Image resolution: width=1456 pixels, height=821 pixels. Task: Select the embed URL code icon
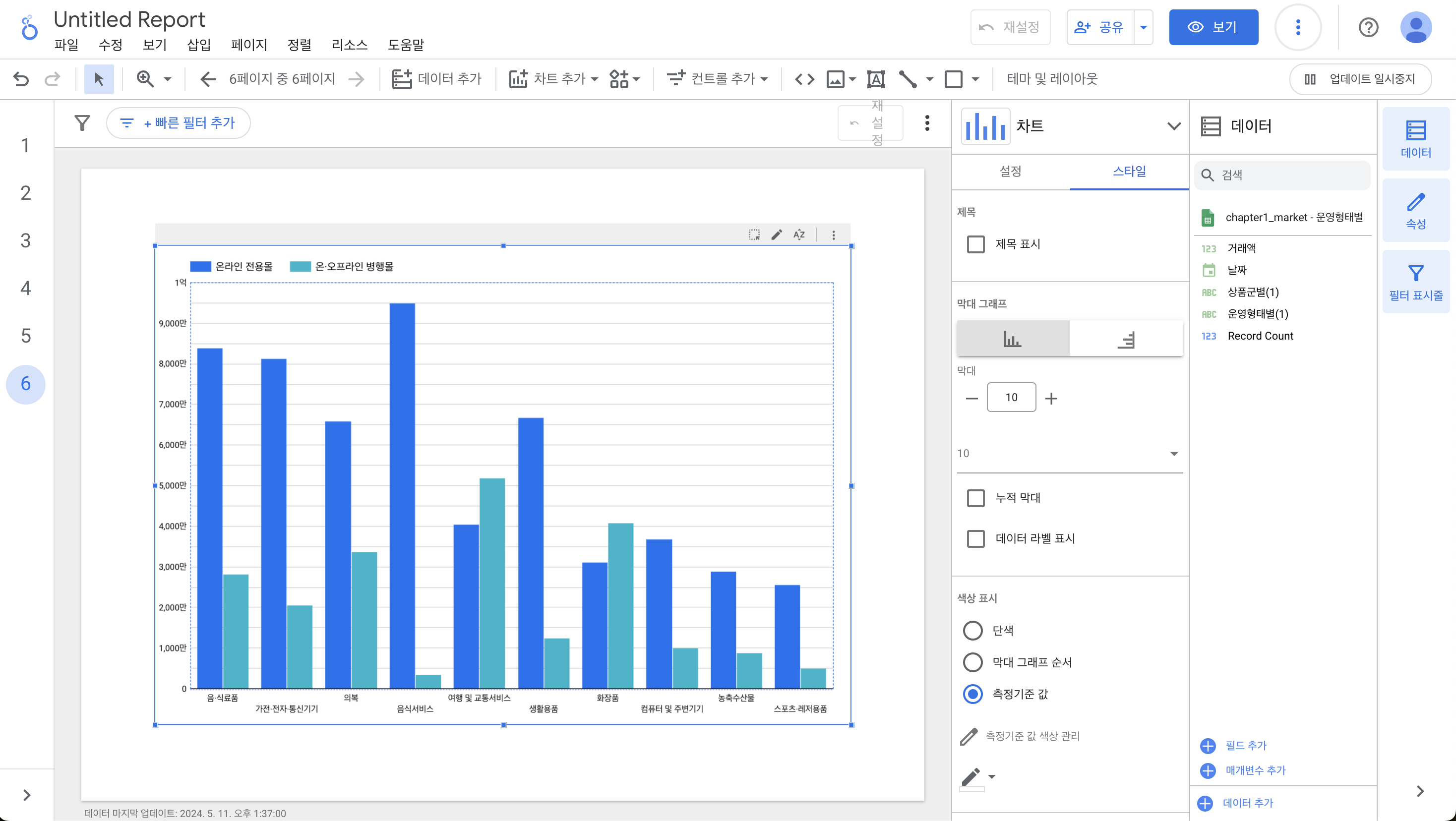coord(804,78)
